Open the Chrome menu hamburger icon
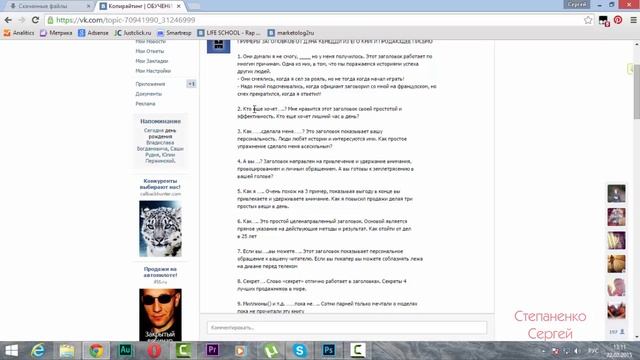 point(633,20)
